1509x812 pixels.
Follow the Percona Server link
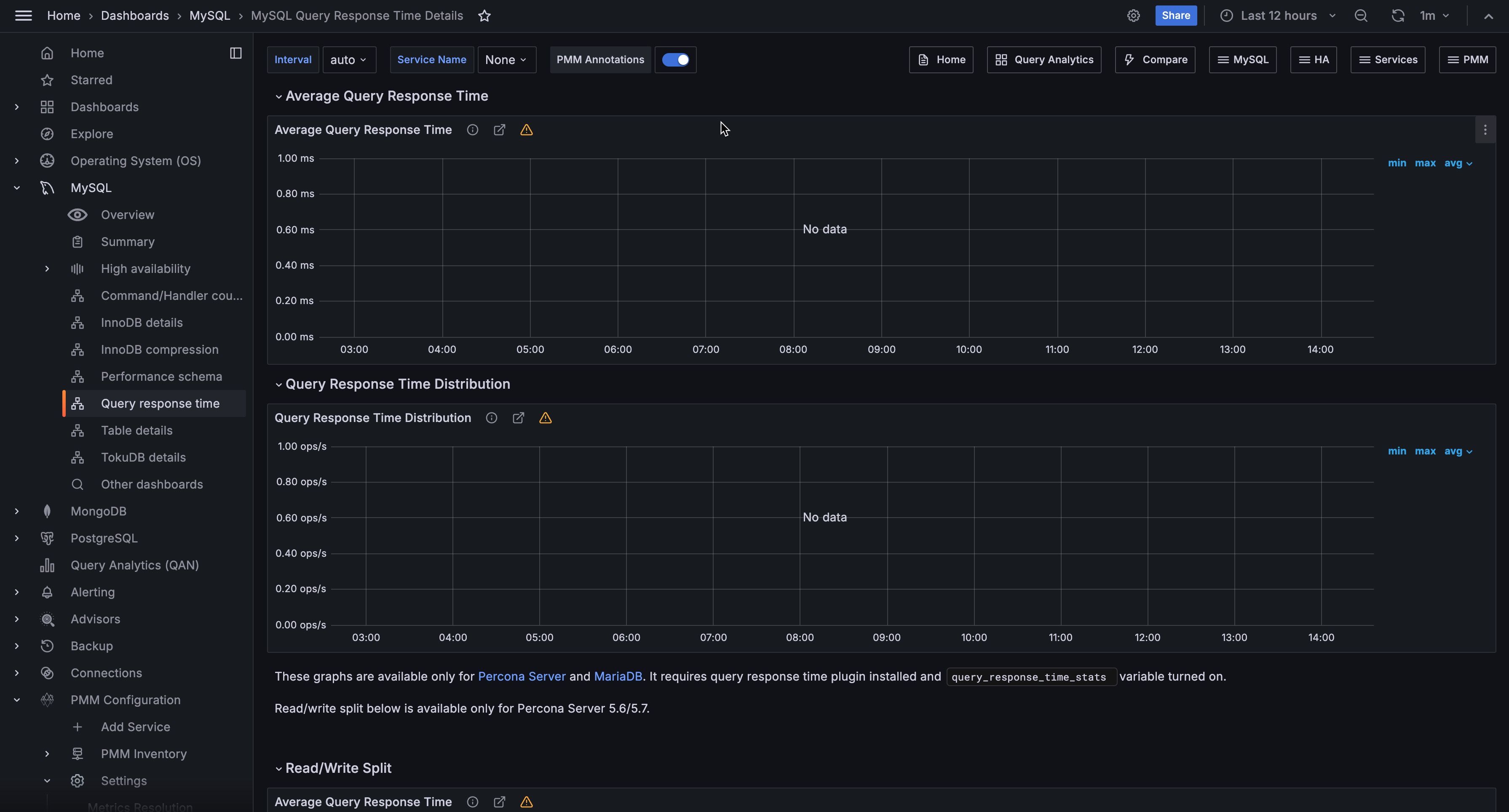522,676
